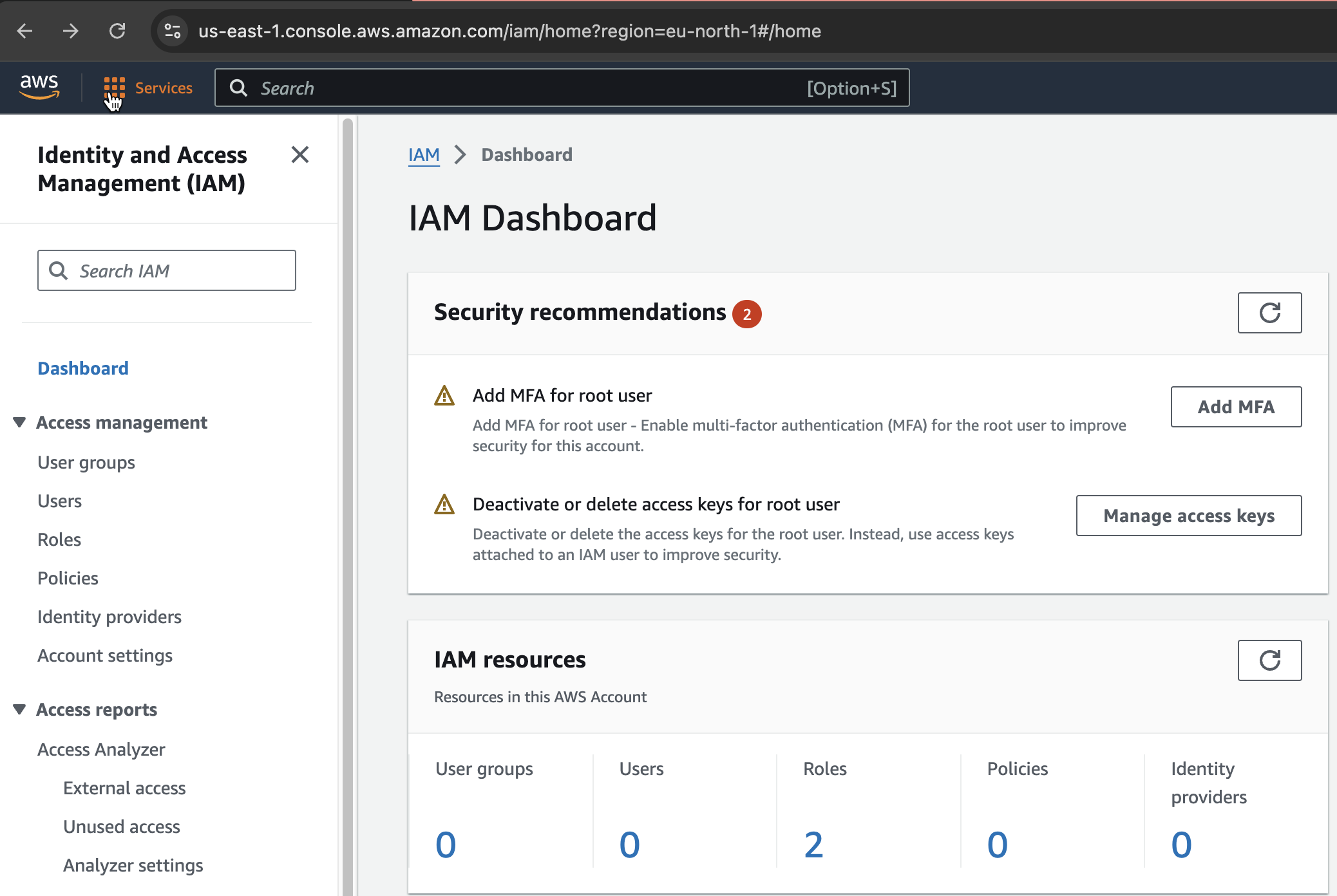Open site information icon in address bar

click(172, 31)
